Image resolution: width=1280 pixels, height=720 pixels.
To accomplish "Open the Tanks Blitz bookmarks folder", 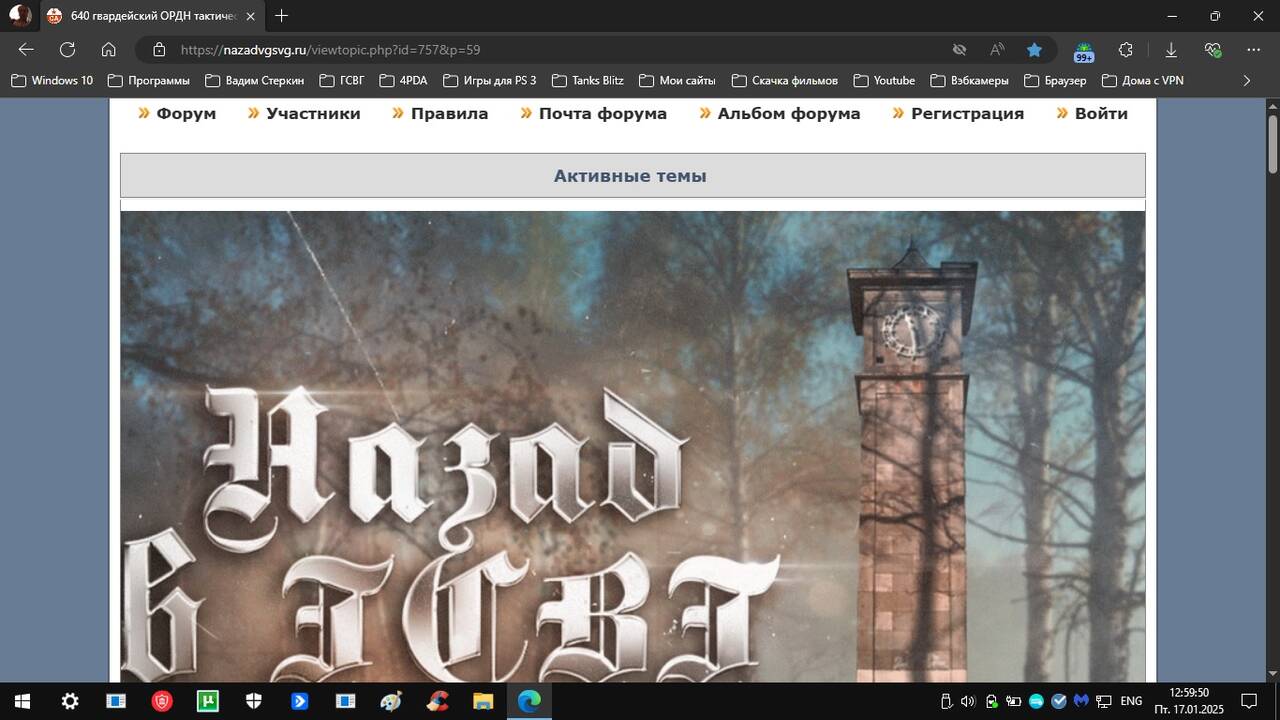I will (588, 80).
